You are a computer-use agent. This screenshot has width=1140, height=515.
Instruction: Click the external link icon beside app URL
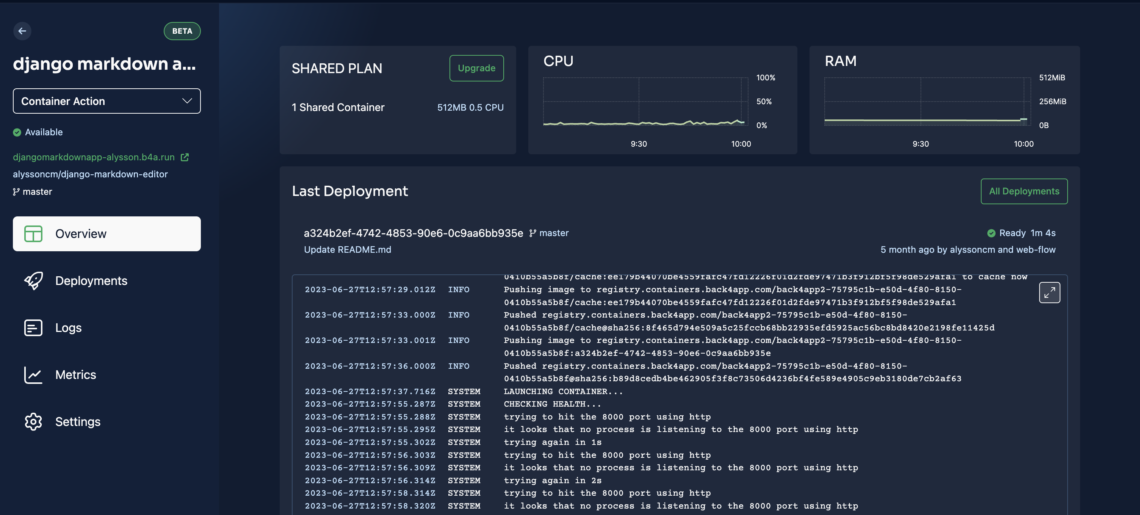pos(185,157)
